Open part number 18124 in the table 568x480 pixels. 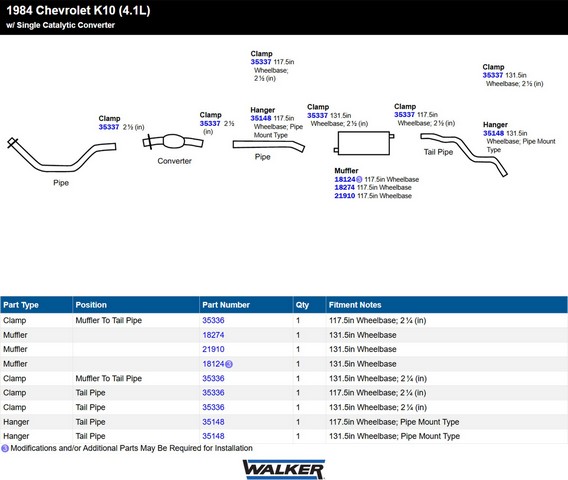[x=213, y=364]
